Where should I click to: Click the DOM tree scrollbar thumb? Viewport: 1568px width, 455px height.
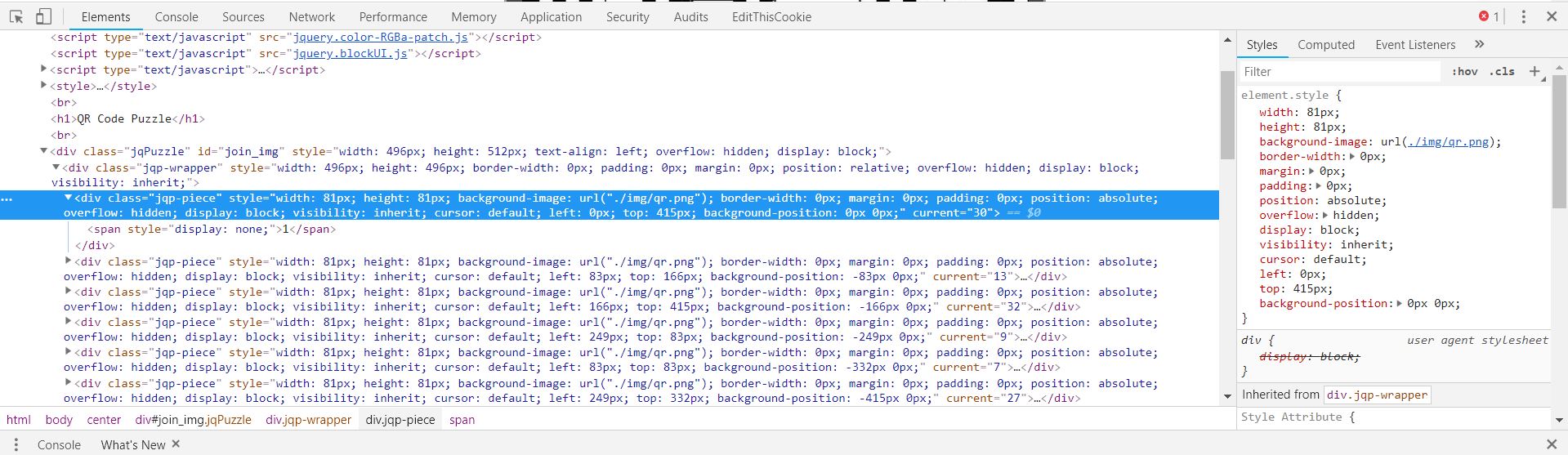[x=1227, y=114]
